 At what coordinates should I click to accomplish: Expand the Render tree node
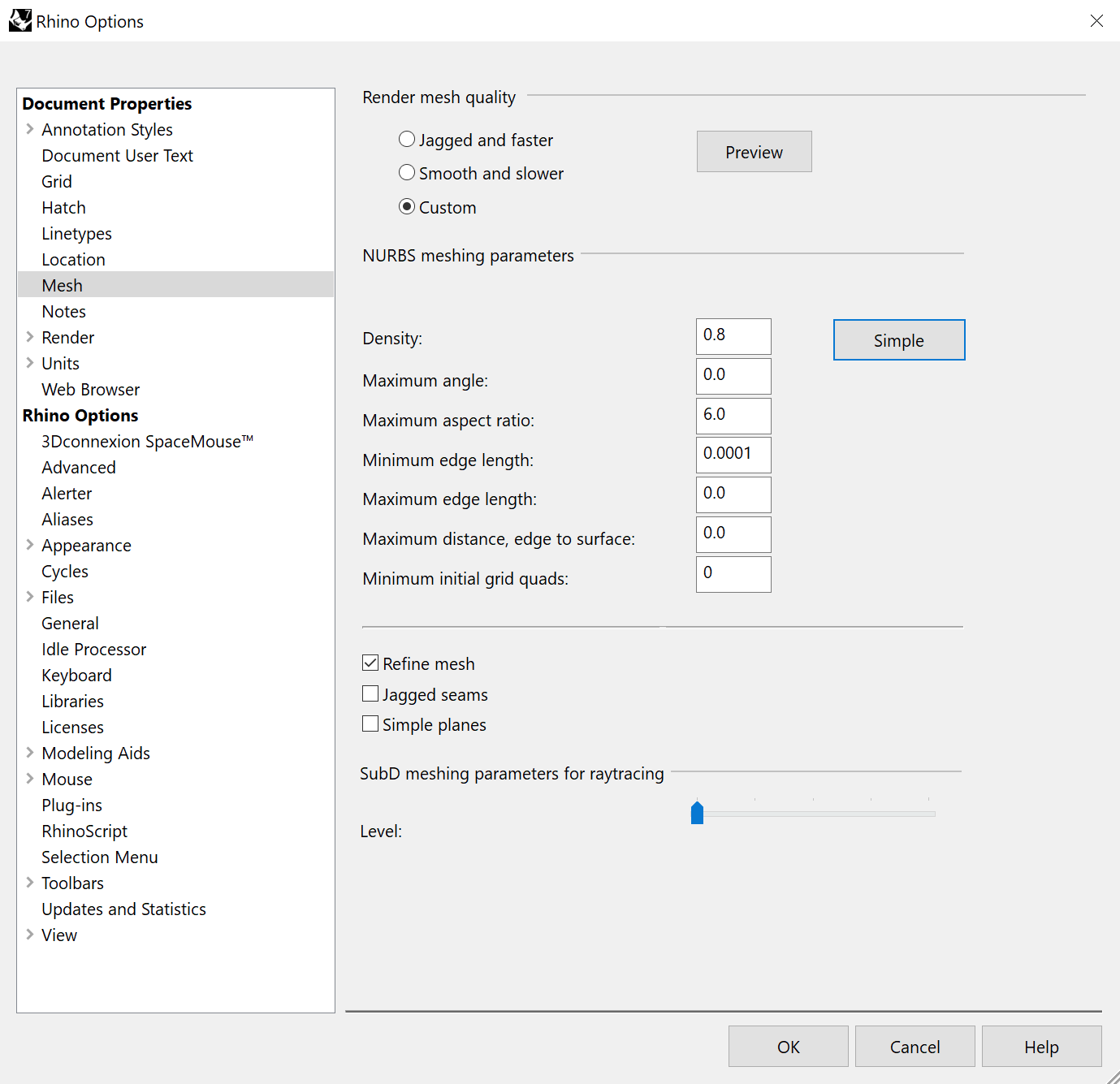click(30, 337)
